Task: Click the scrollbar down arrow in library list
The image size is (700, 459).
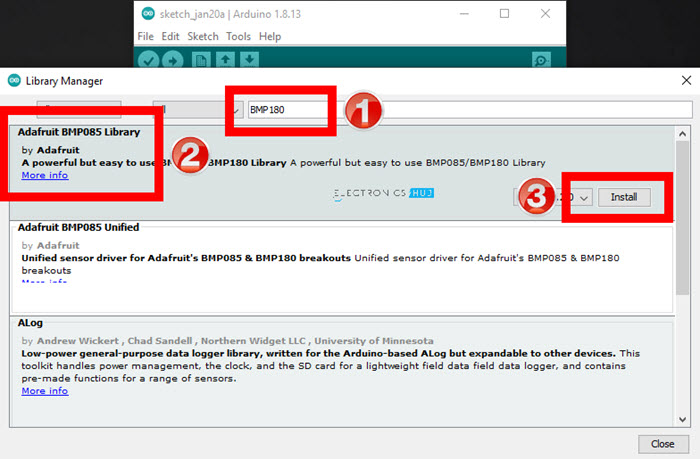Action: 682,419
